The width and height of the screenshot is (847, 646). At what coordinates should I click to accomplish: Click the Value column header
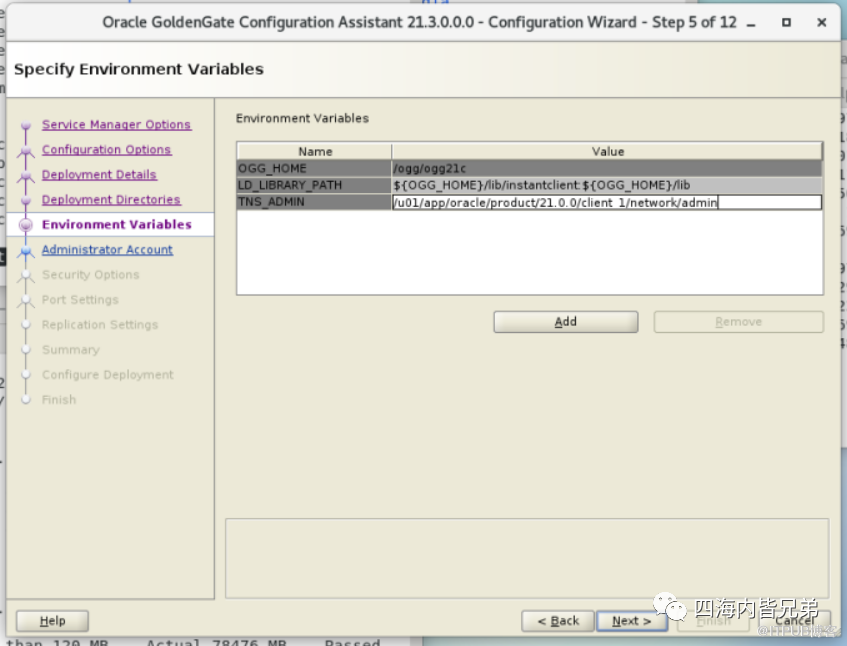[607, 152]
